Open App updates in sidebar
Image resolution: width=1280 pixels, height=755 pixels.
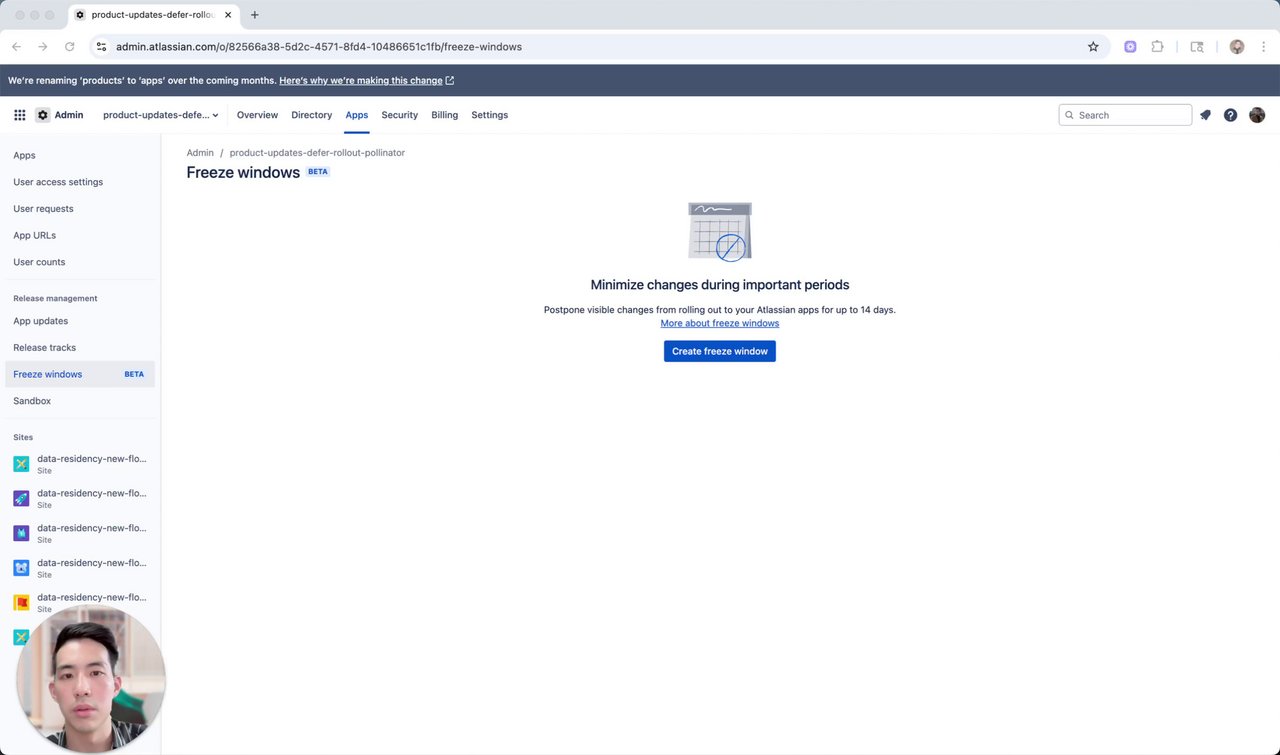[80, 321]
